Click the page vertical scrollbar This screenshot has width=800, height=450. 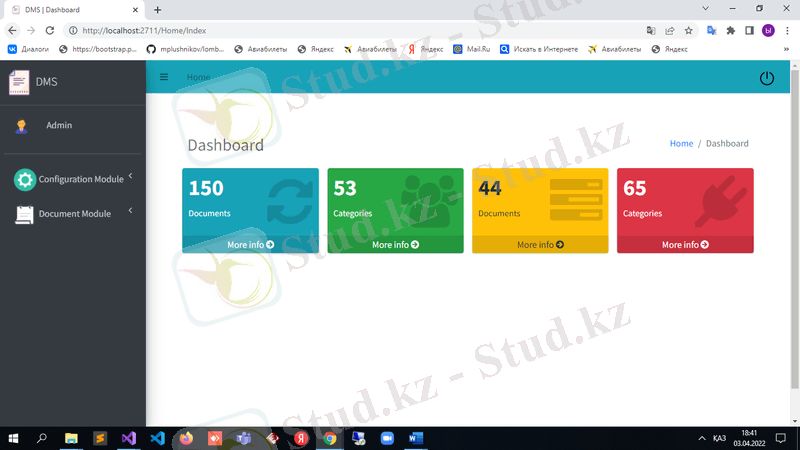tap(795, 230)
